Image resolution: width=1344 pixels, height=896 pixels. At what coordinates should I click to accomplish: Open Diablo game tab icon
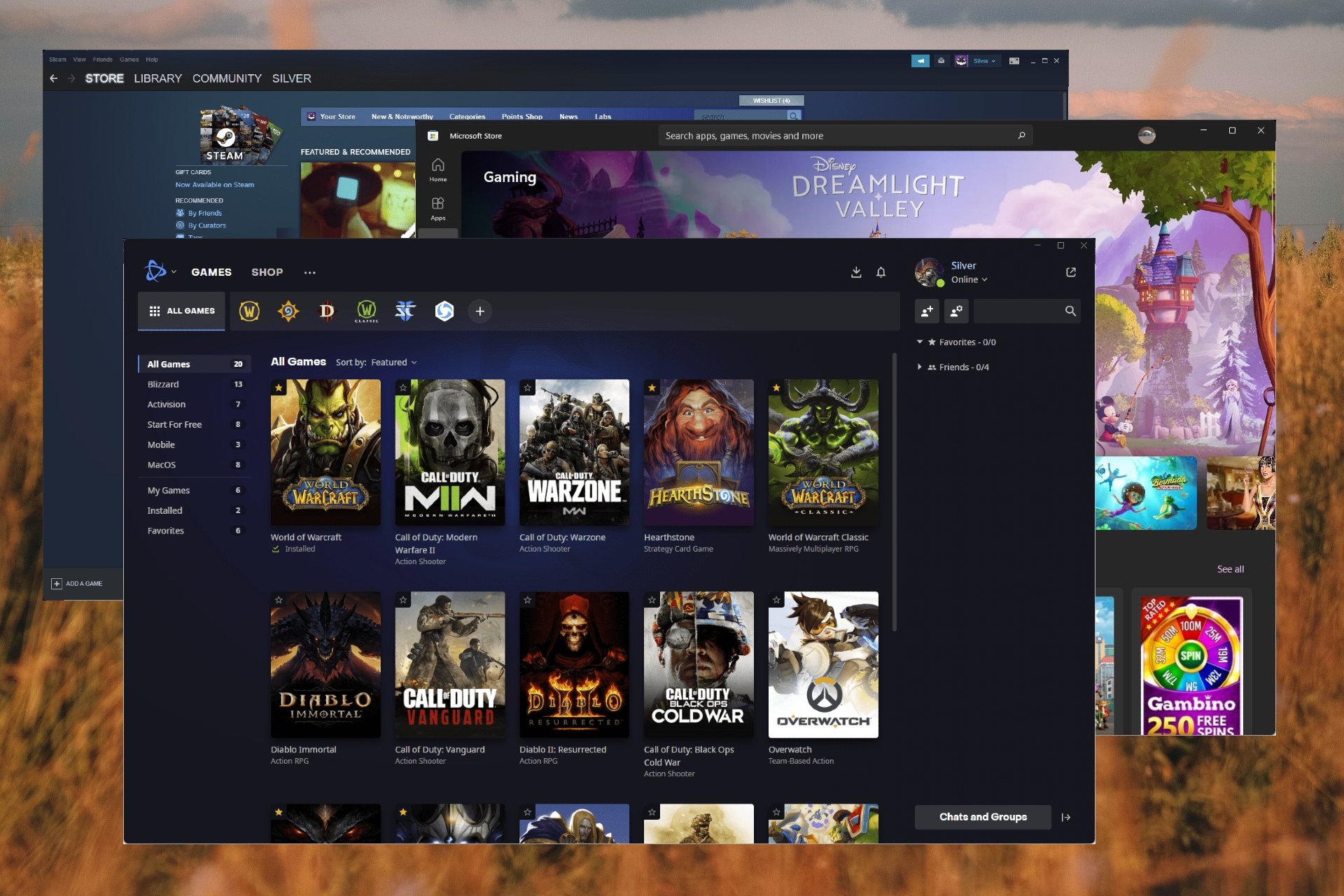point(327,311)
